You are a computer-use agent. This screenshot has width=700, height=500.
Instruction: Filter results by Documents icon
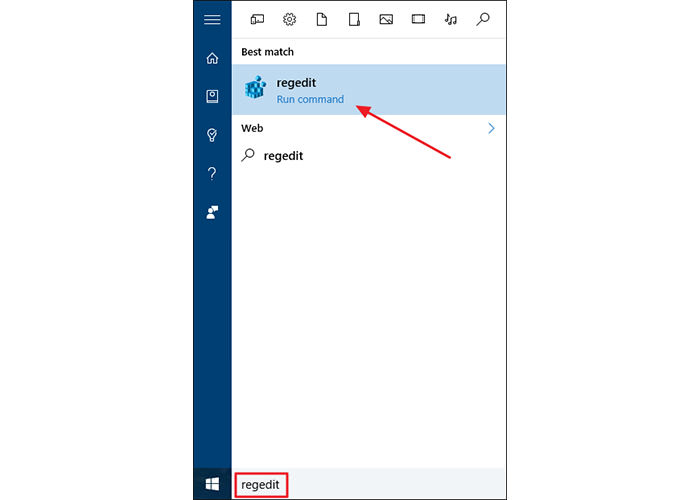point(322,19)
